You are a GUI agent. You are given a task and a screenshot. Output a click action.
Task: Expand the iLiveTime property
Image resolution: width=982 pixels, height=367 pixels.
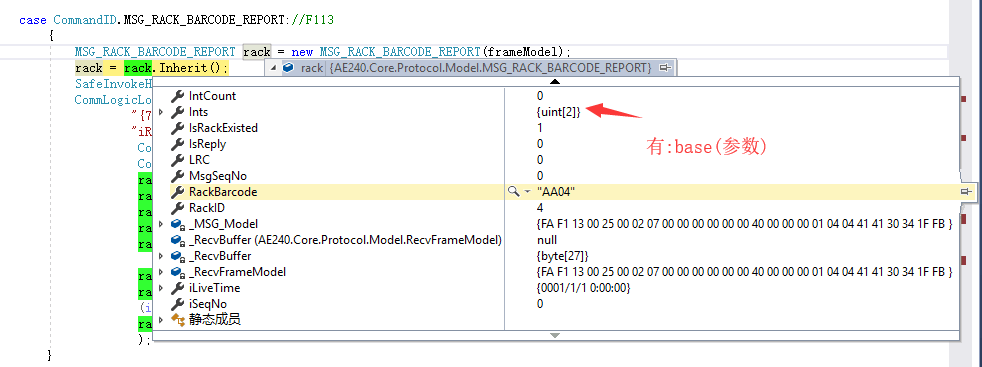tap(161, 288)
